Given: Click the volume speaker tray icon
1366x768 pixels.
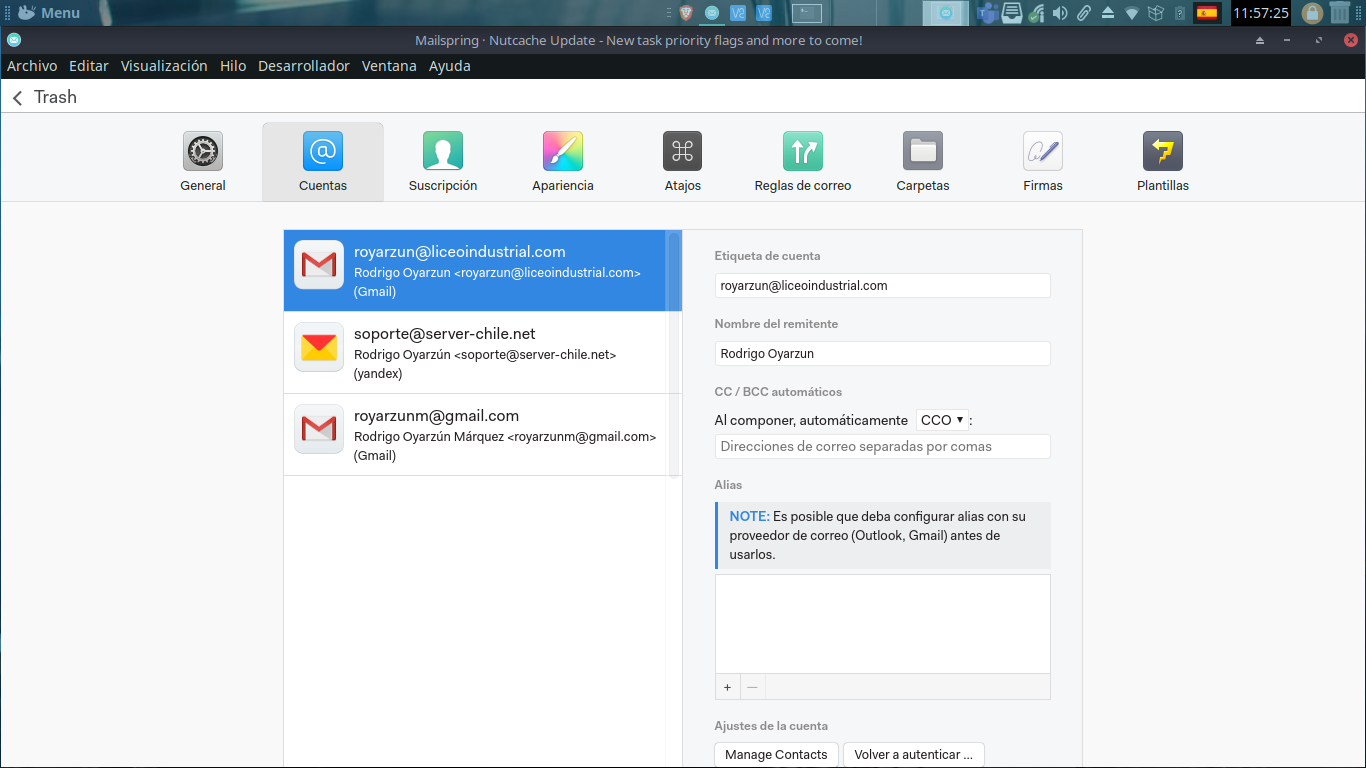Looking at the screenshot, I should point(1060,13).
